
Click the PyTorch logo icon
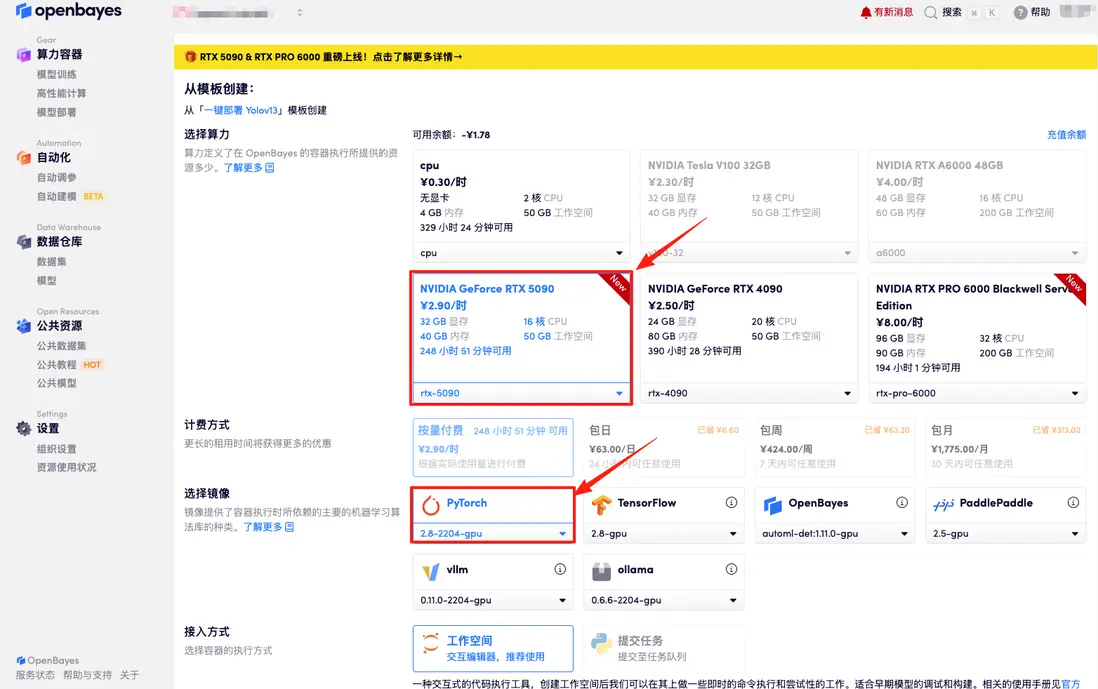coord(431,504)
